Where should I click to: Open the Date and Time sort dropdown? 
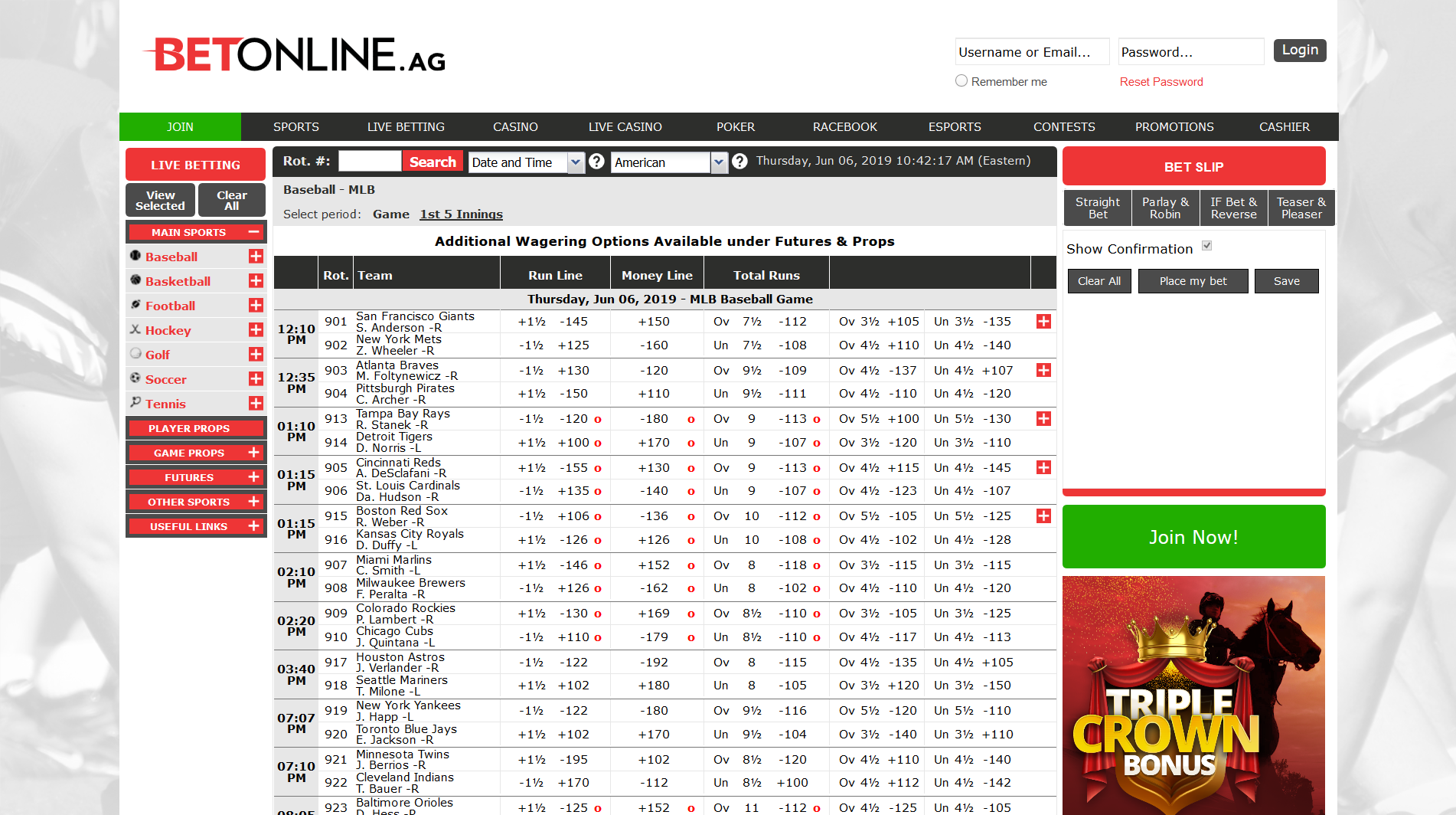(526, 162)
